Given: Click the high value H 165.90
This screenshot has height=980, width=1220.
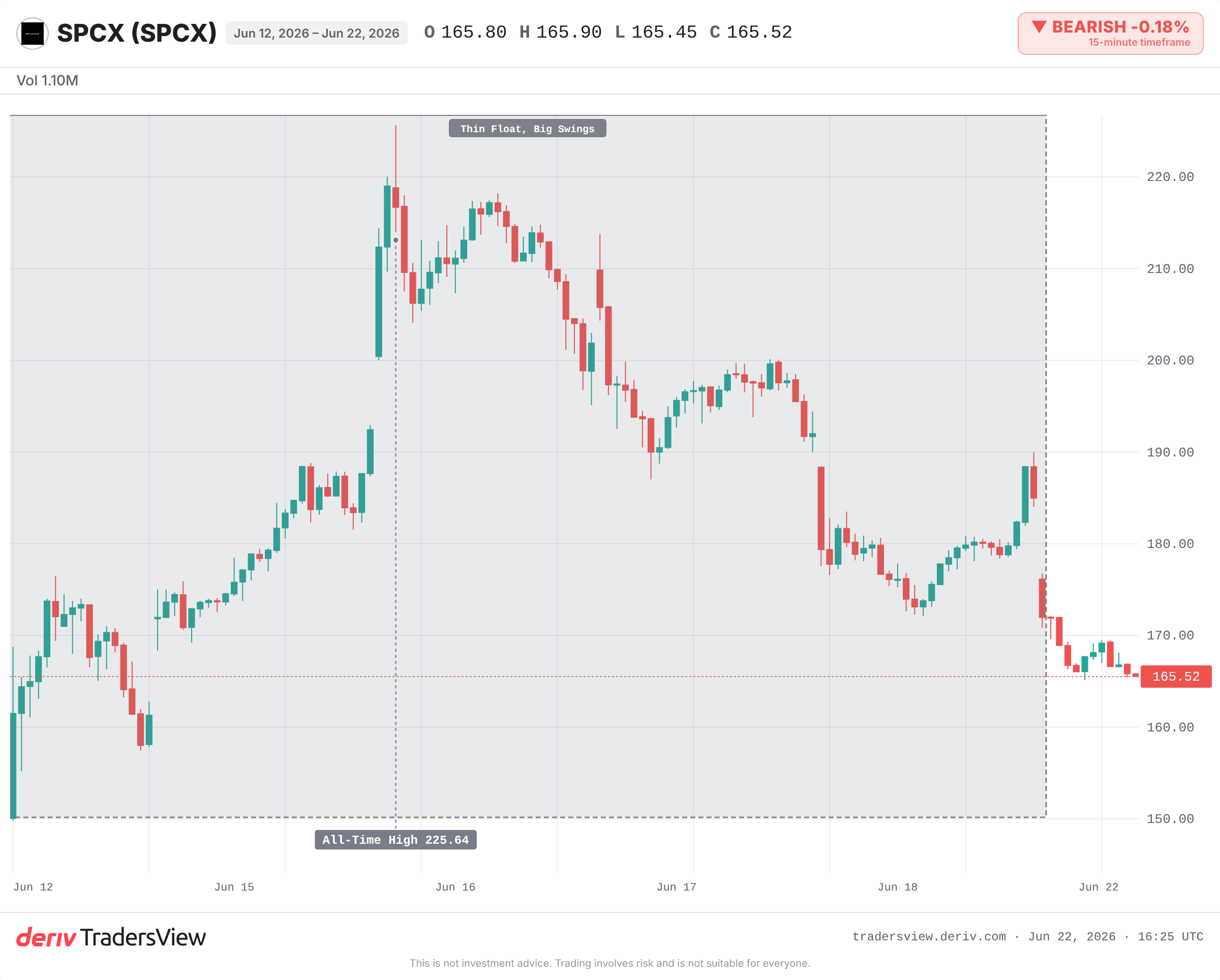Looking at the screenshot, I should tap(560, 32).
